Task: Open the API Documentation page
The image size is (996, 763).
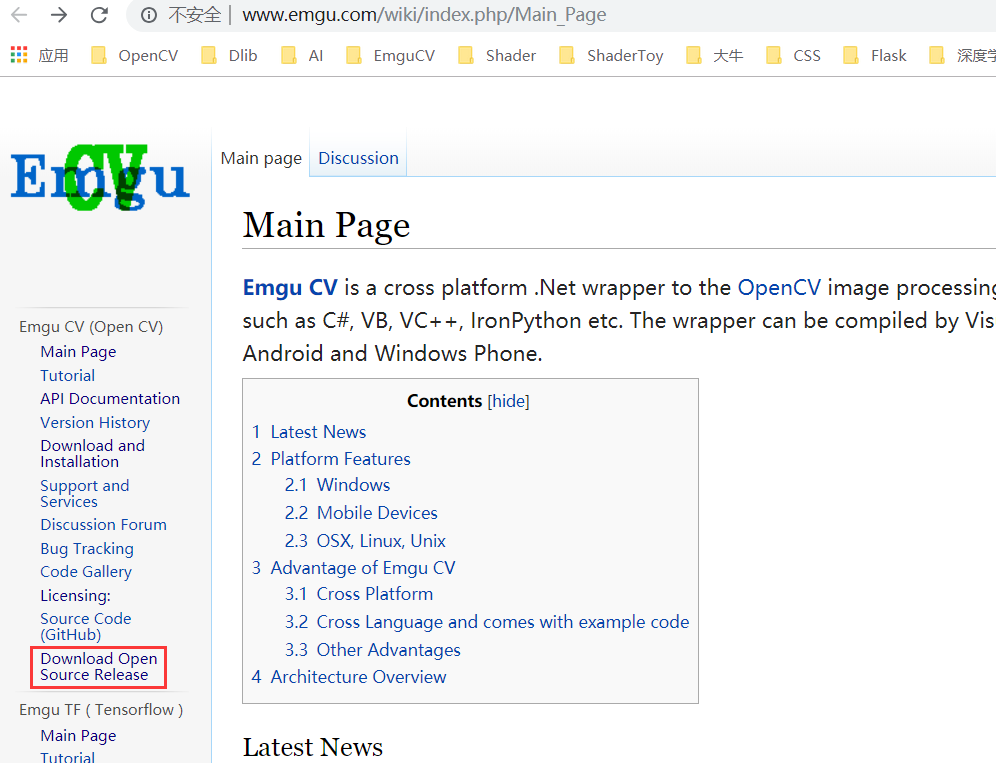Action: tap(110, 398)
